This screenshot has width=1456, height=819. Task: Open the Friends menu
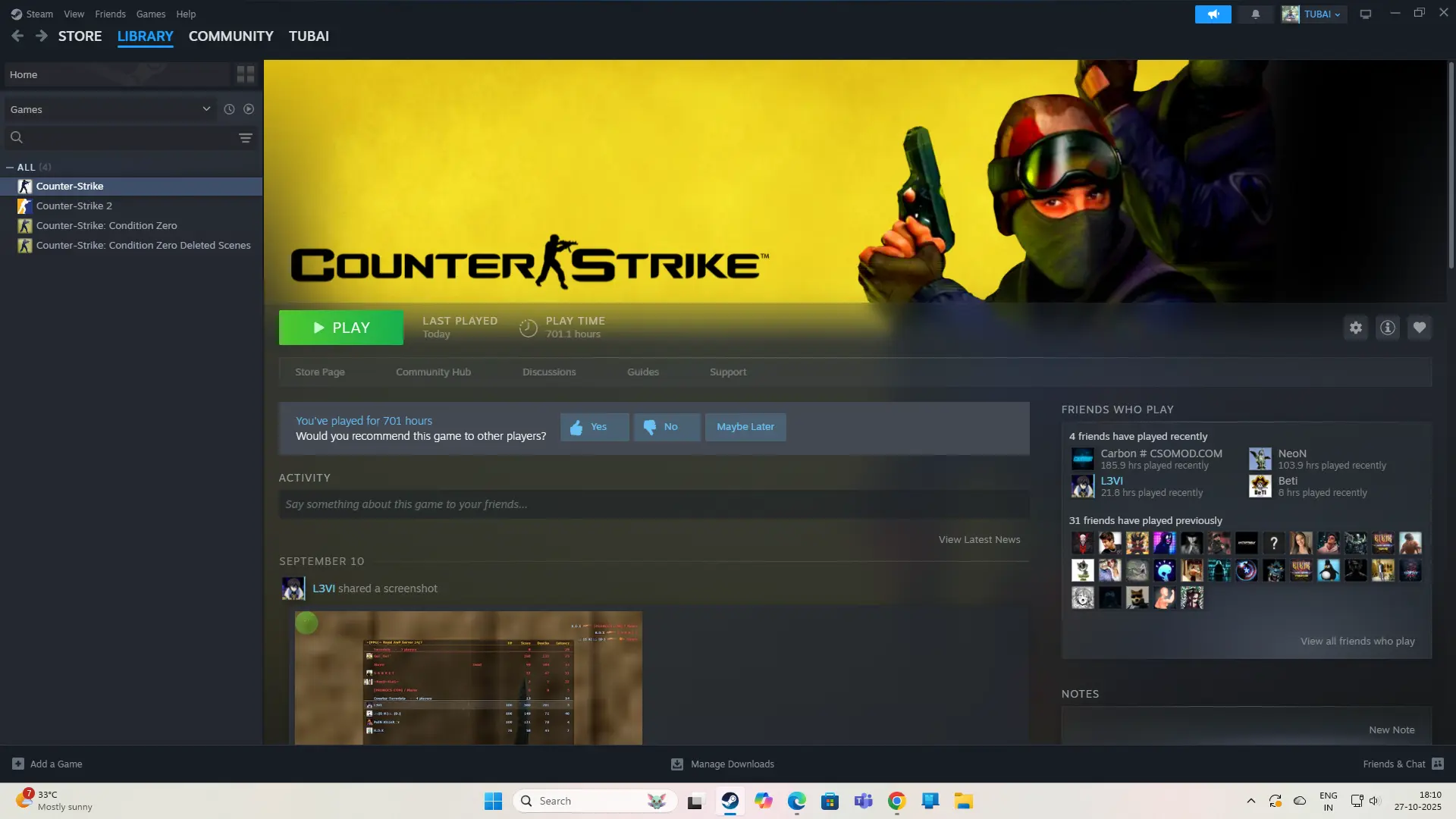(x=110, y=14)
